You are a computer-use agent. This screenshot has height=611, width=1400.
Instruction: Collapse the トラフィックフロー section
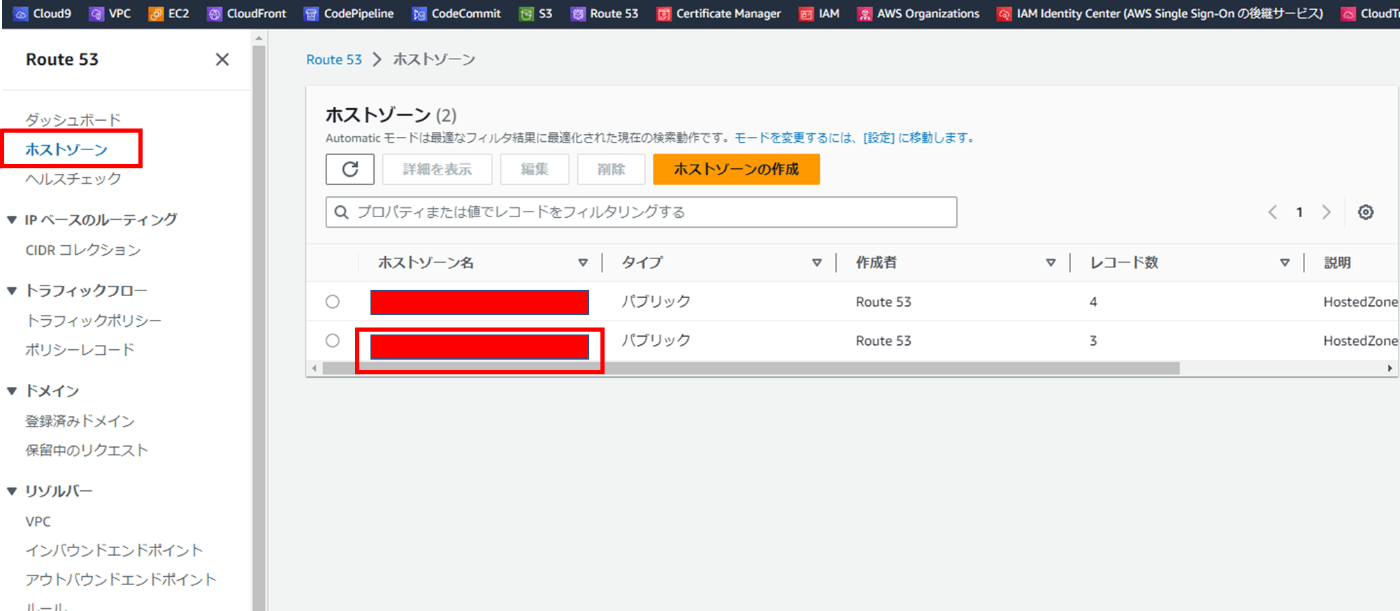pyautogui.click(x=12, y=291)
